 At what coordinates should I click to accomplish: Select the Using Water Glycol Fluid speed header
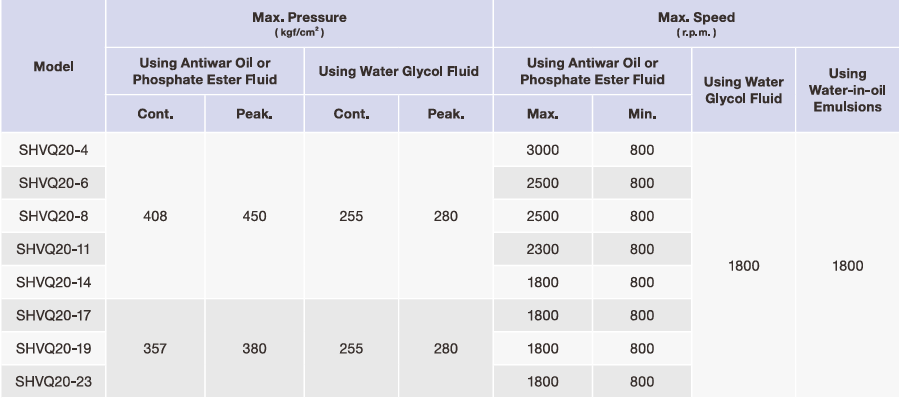coord(743,90)
